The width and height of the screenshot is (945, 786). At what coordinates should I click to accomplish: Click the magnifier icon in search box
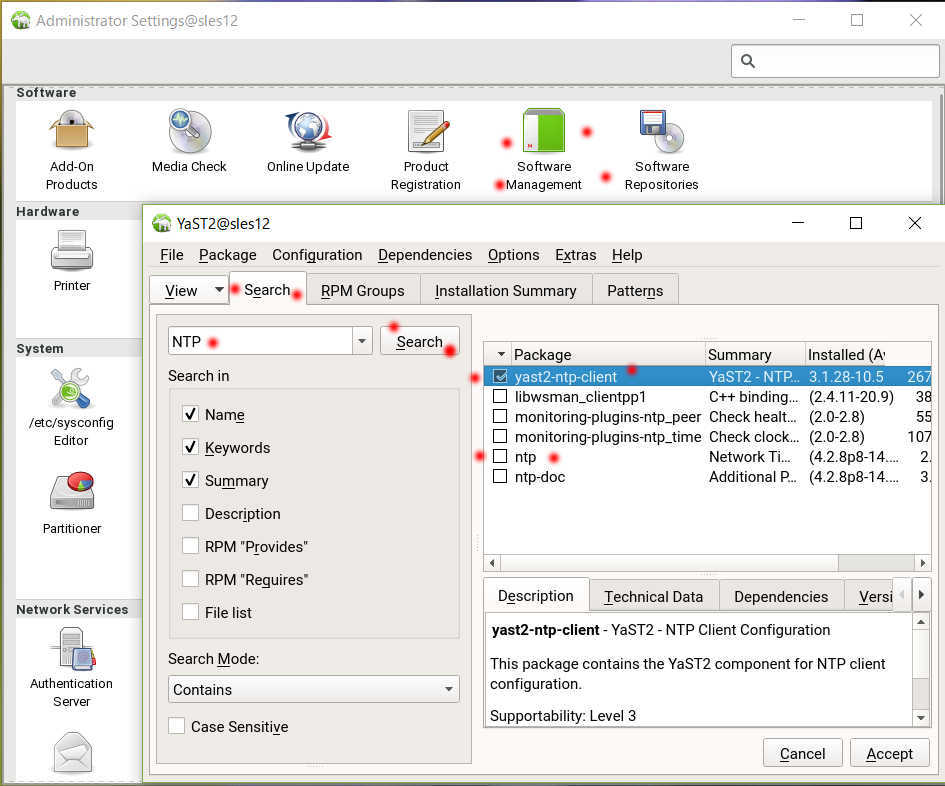[x=748, y=61]
